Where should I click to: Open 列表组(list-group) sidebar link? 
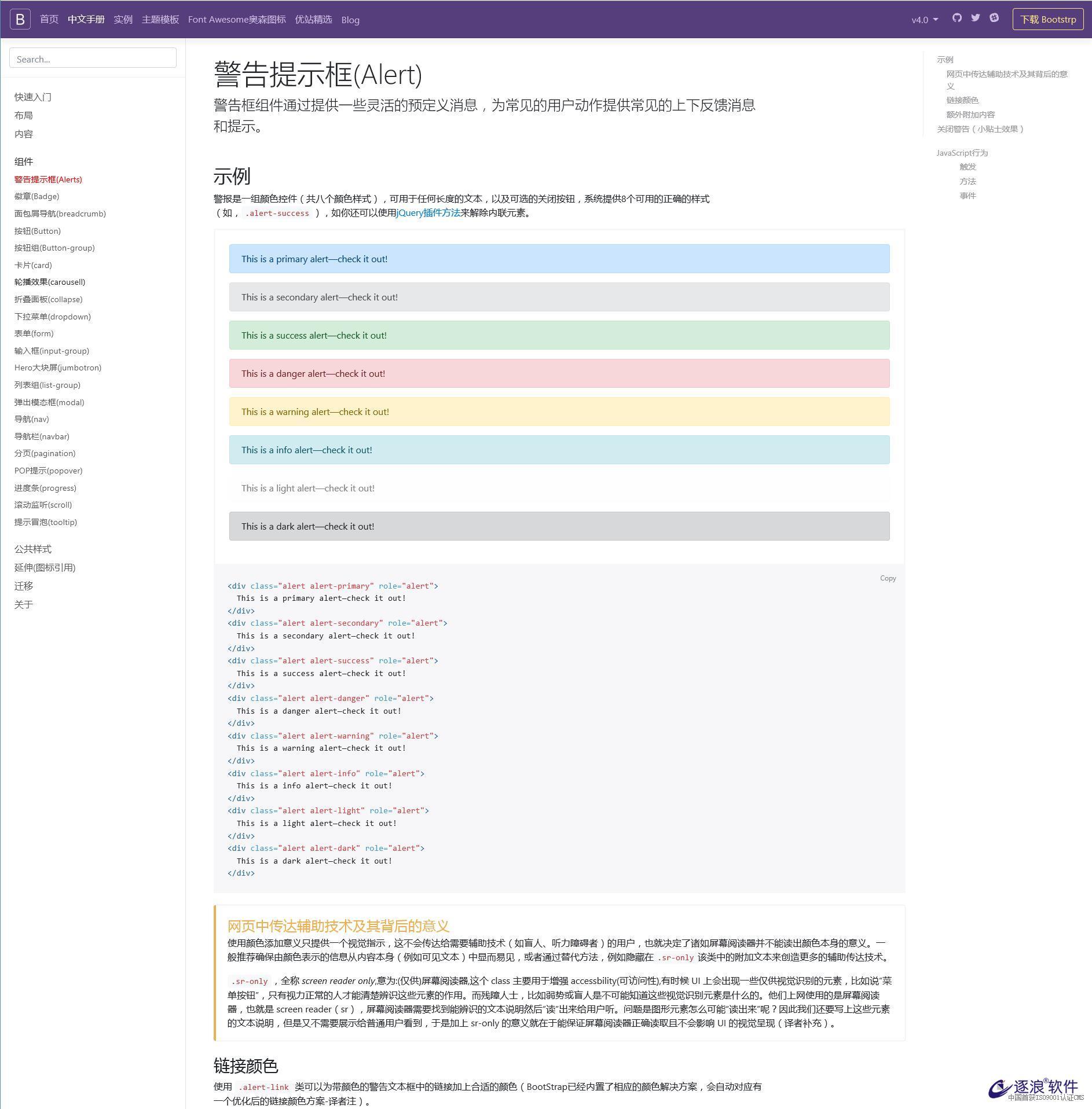(x=47, y=385)
